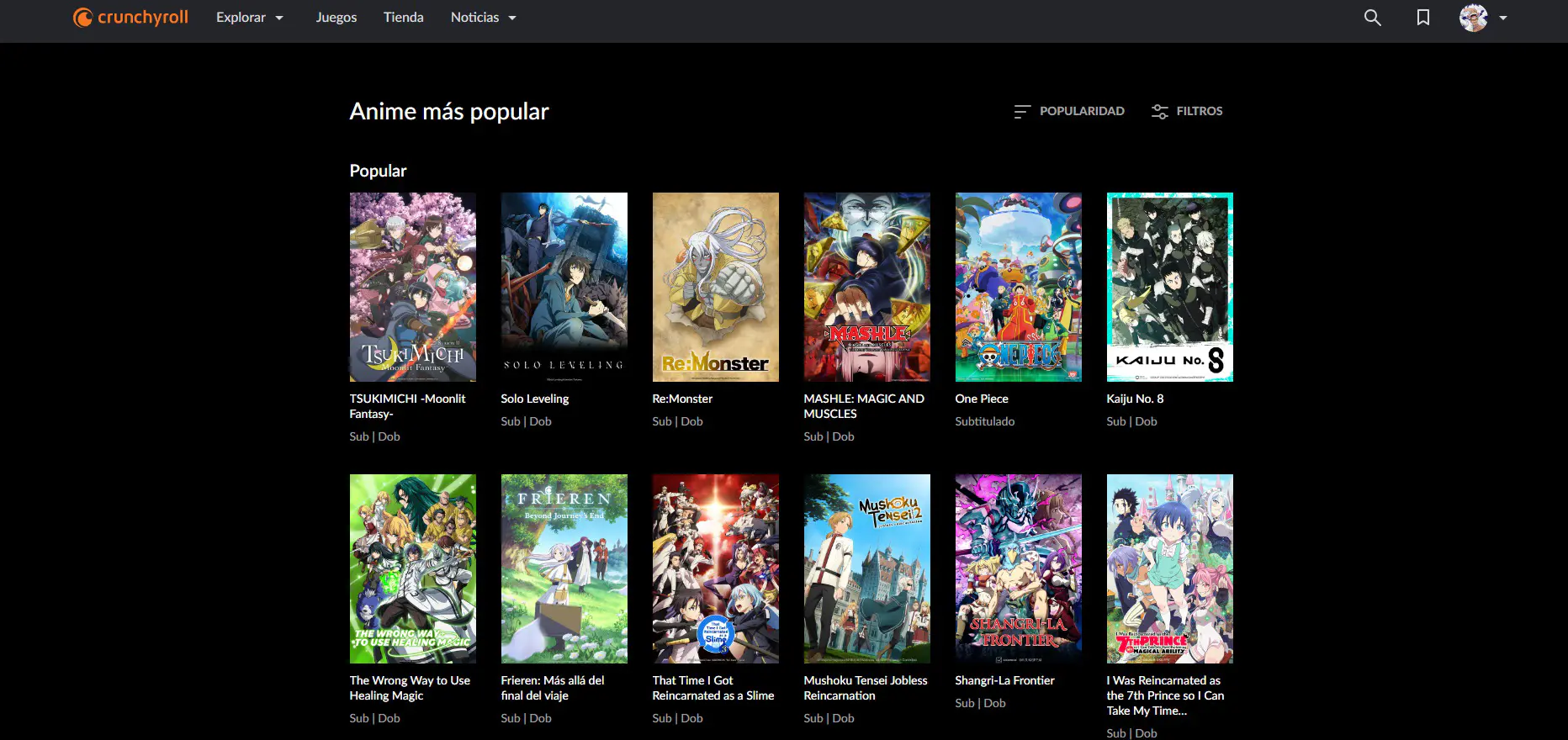Click the Re:Monster title link
This screenshot has width=1568, height=740.
[x=682, y=399]
